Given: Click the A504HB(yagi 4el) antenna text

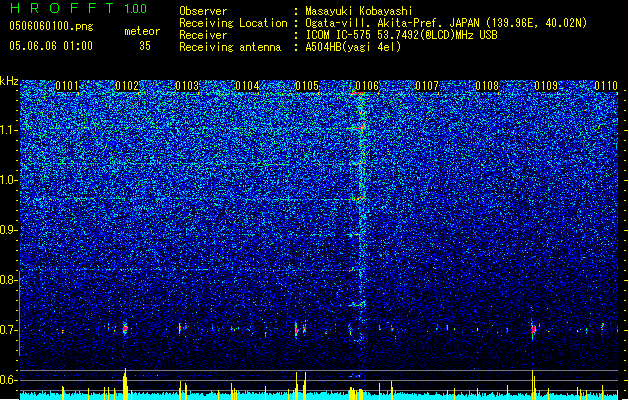Looking at the screenshot, I should [353, 47].
